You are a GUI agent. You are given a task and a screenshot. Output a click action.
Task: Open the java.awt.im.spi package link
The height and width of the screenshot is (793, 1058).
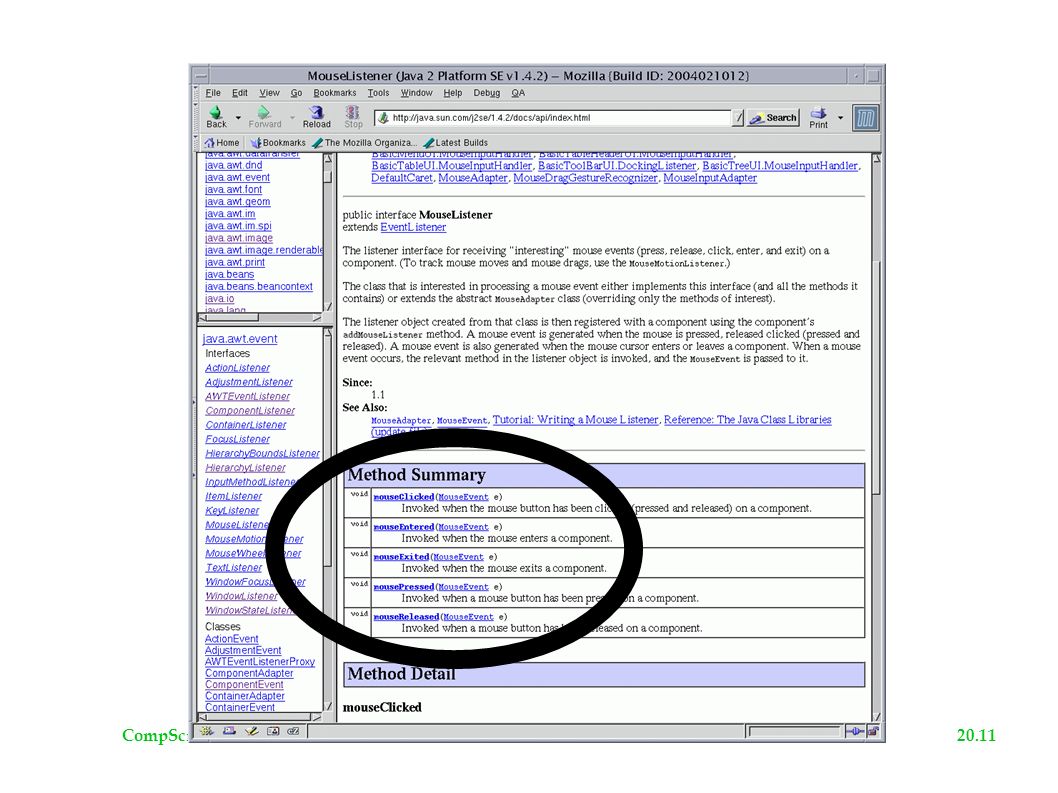(x=238, y=226)
